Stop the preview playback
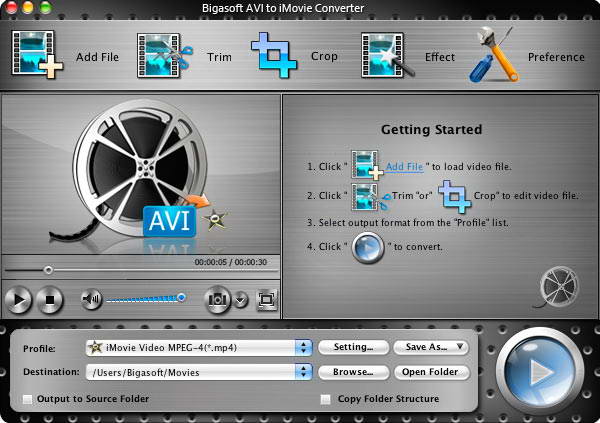The width and height of the screenshot is (600, 423). pos(49,300)
